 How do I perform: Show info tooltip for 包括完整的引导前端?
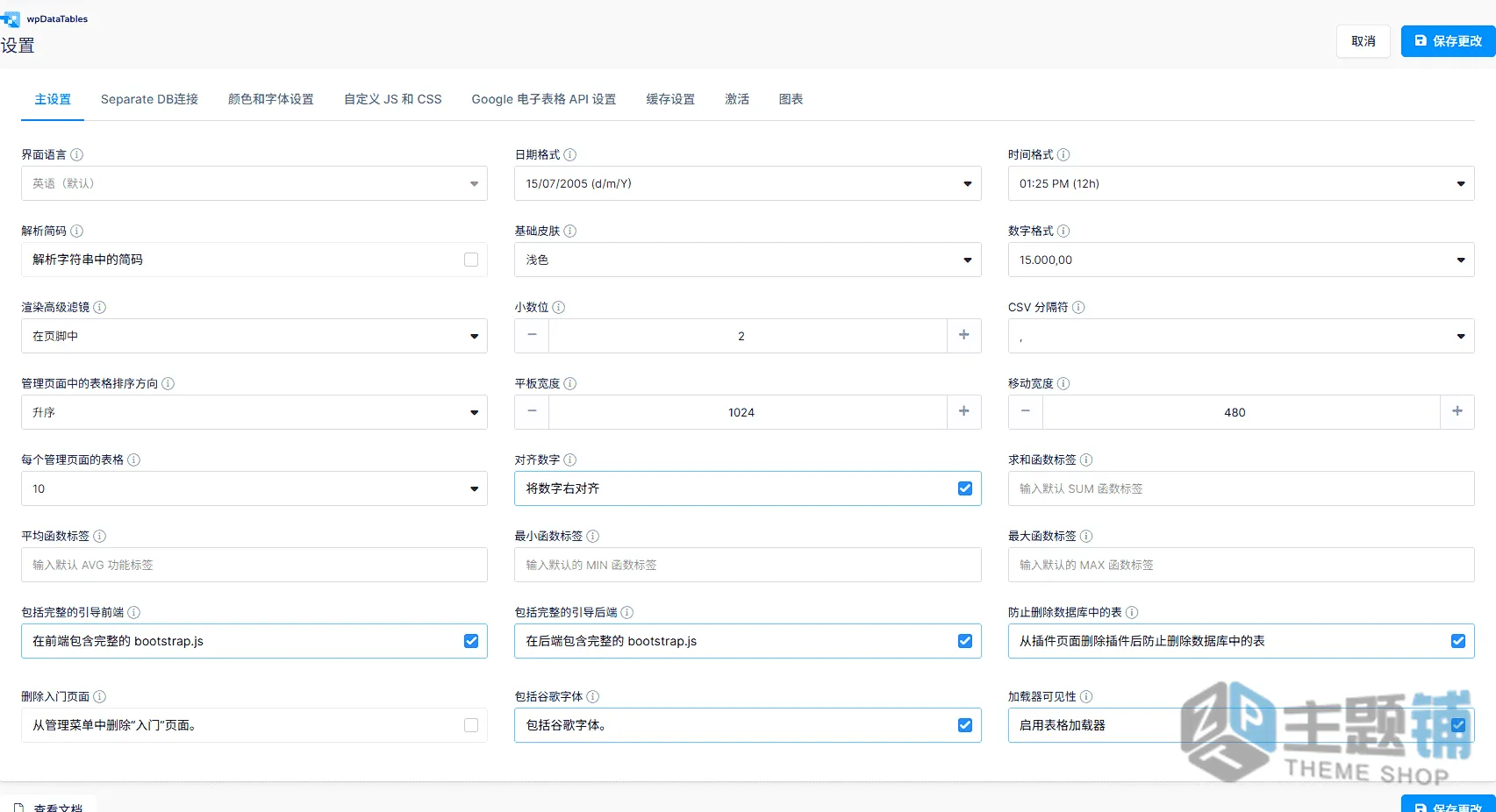134,612
